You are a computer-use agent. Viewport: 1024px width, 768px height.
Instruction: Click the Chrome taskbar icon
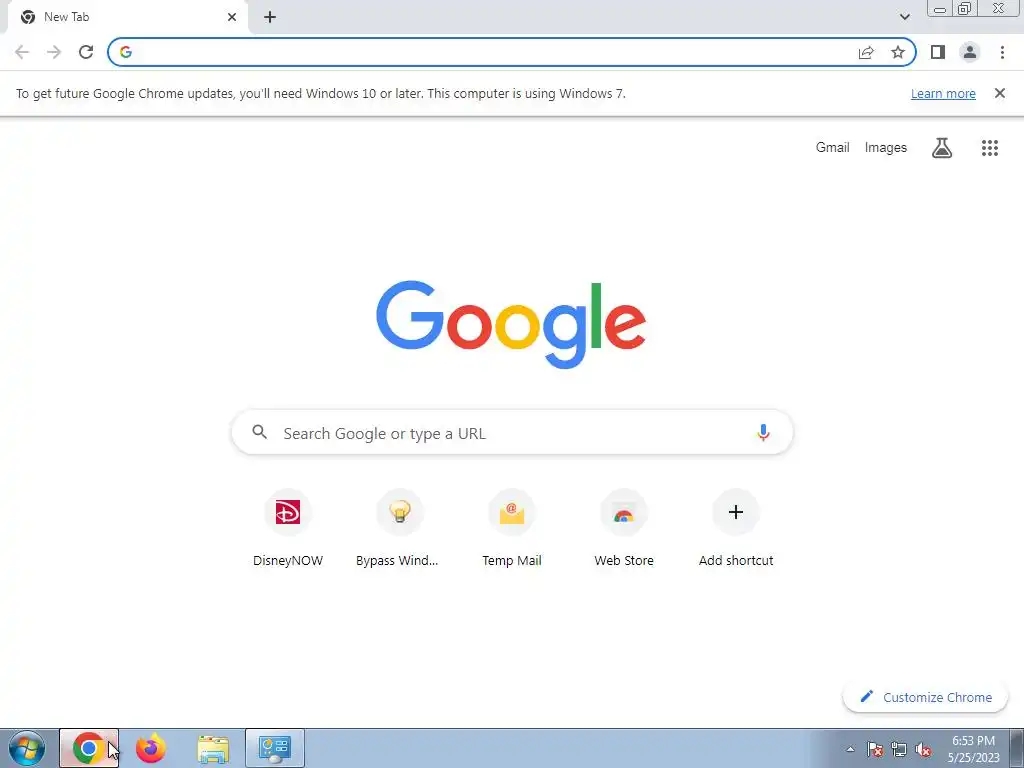(89, 748)
